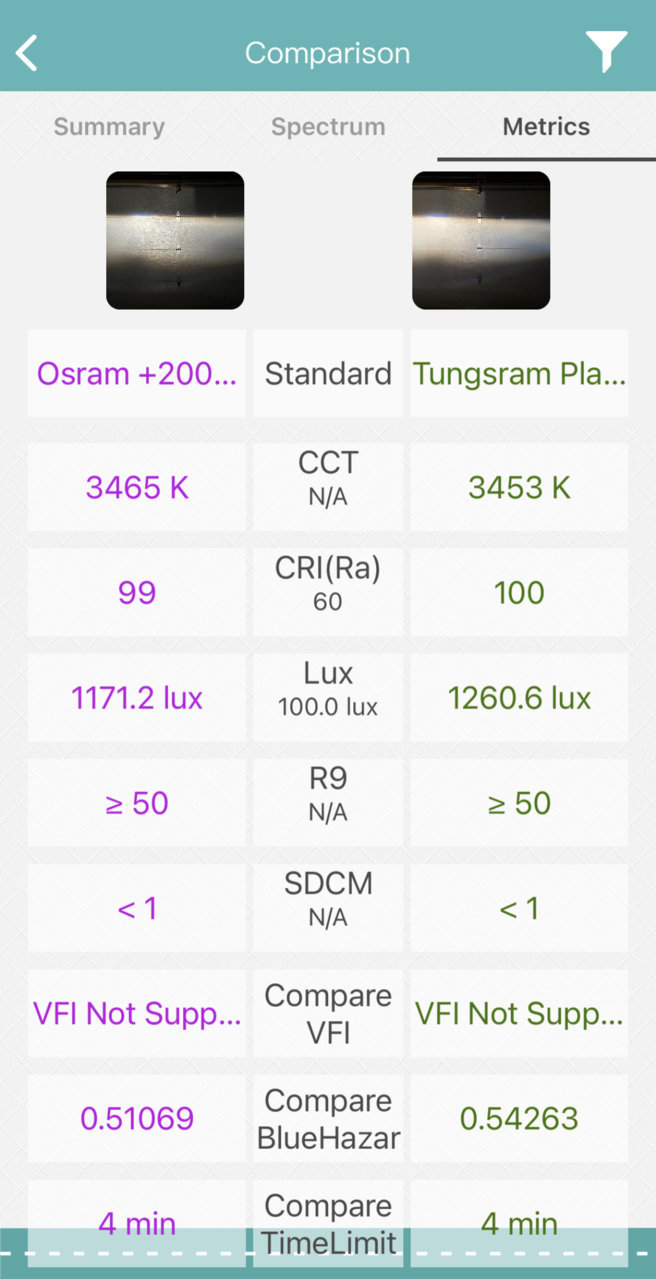Select the Metrics tab
The width and height of the screenshot is (656, 1279).
click(546, 127)
